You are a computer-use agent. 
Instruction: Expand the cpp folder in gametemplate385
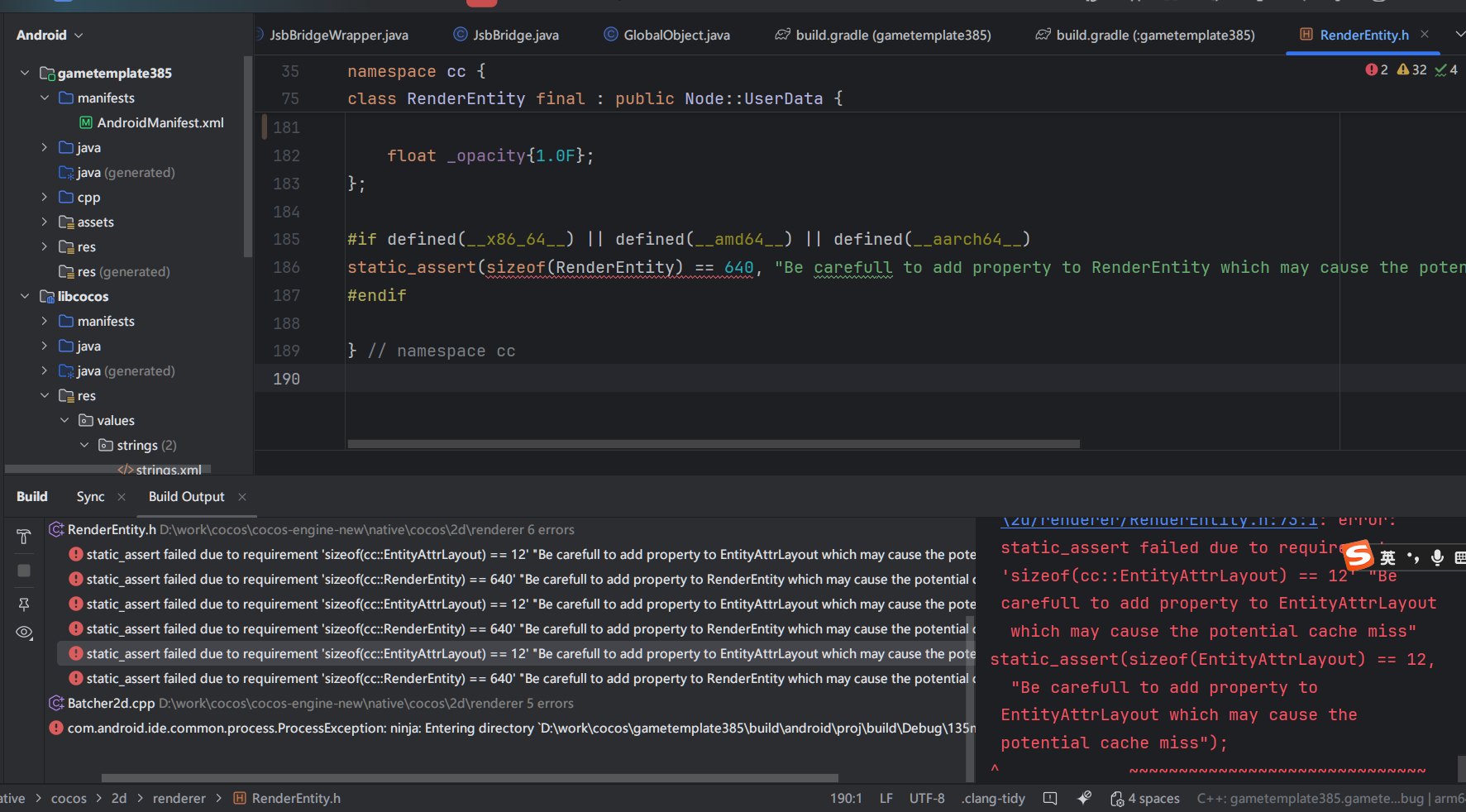pyautogui.click(x=45, y=198)
